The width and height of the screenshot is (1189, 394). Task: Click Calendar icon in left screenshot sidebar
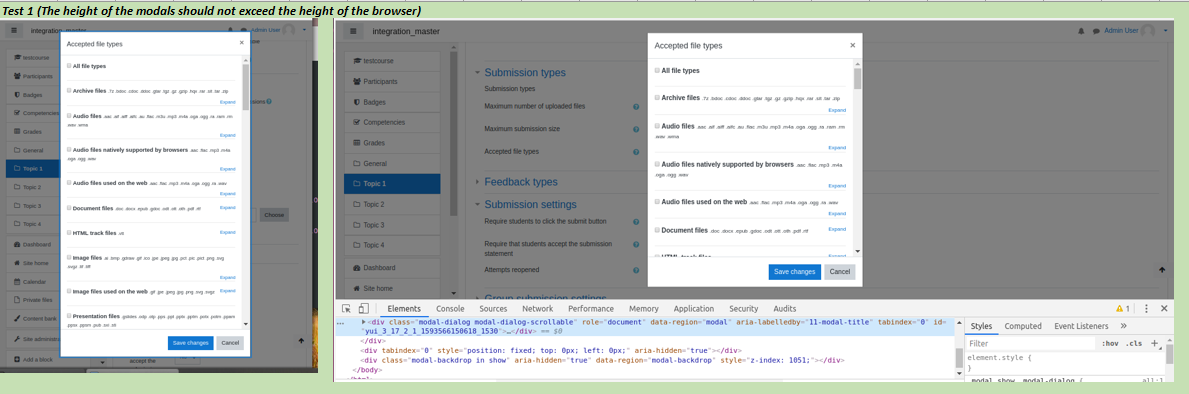click(17, 281)
